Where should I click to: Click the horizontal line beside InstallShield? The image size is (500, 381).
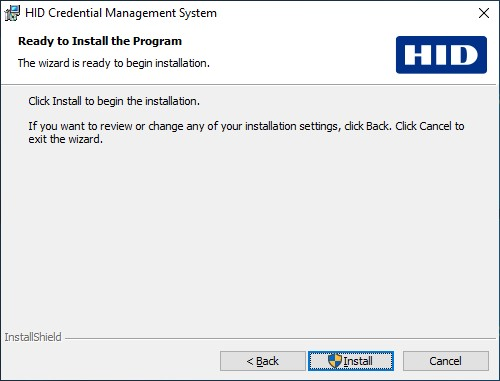[x=280, y=339]
